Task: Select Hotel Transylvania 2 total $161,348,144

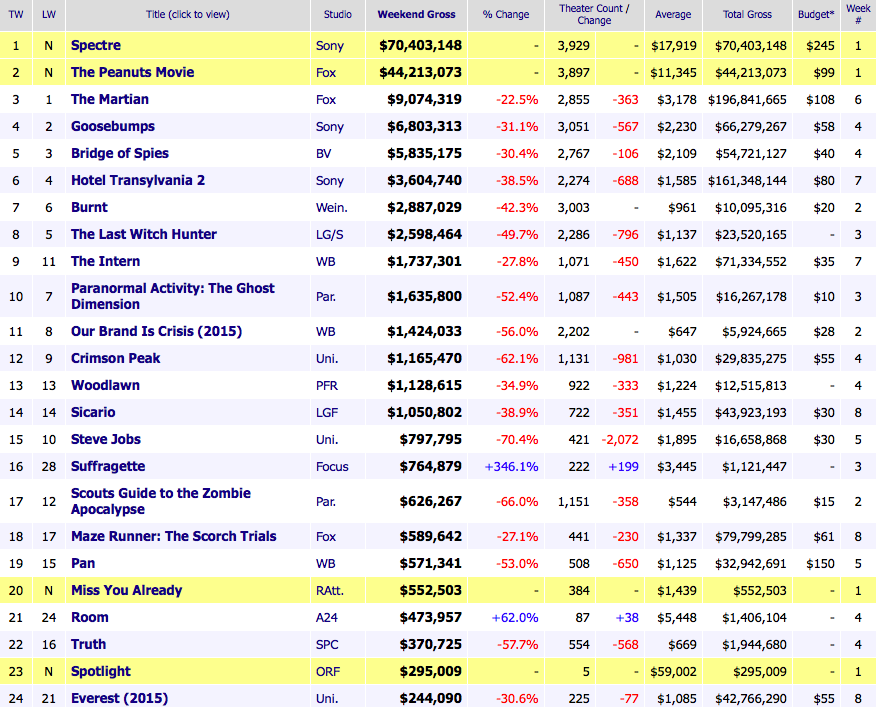Action: [x=747, y=181]
